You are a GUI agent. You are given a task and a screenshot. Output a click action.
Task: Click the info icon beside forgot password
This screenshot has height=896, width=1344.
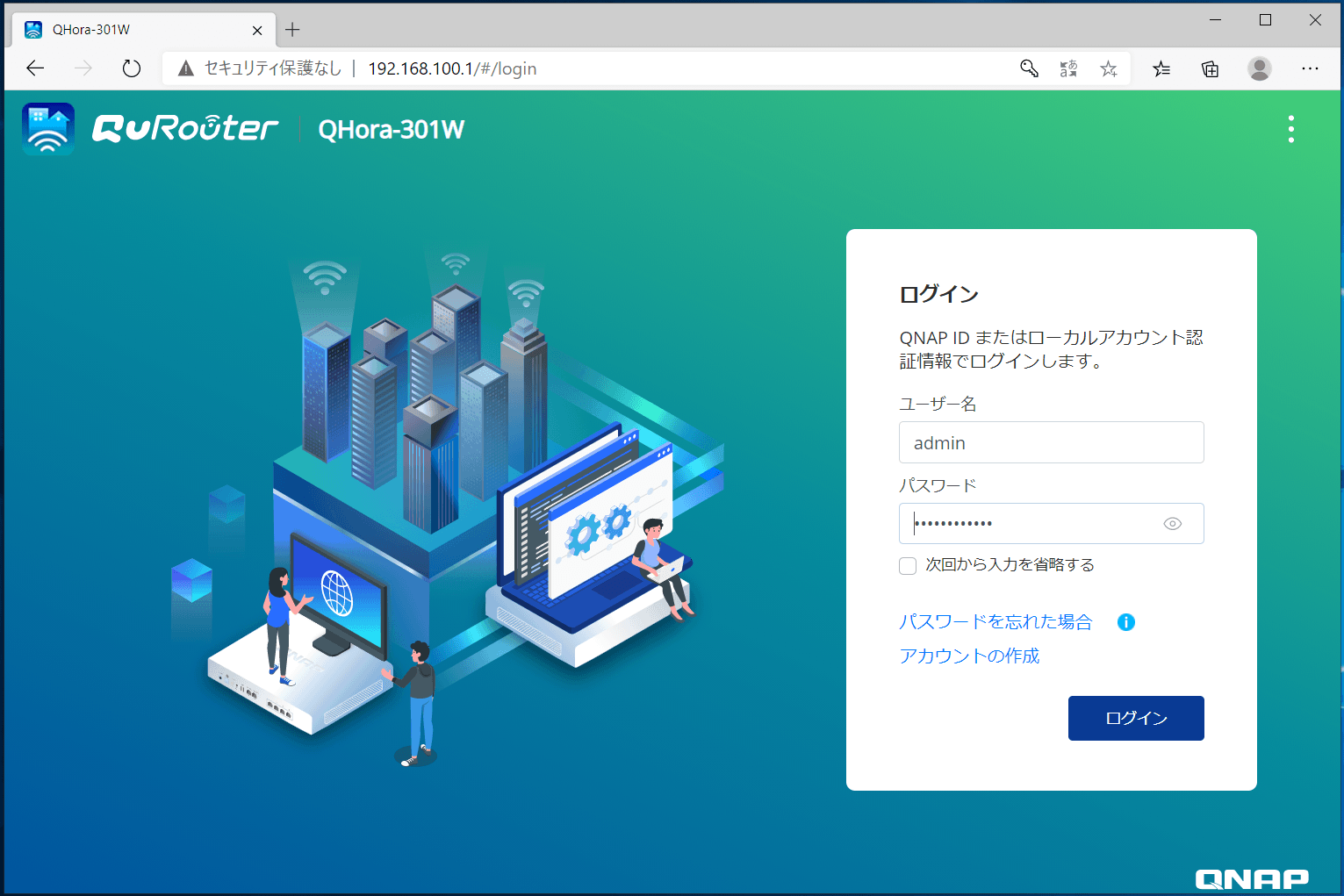[x=1125, y=622]
